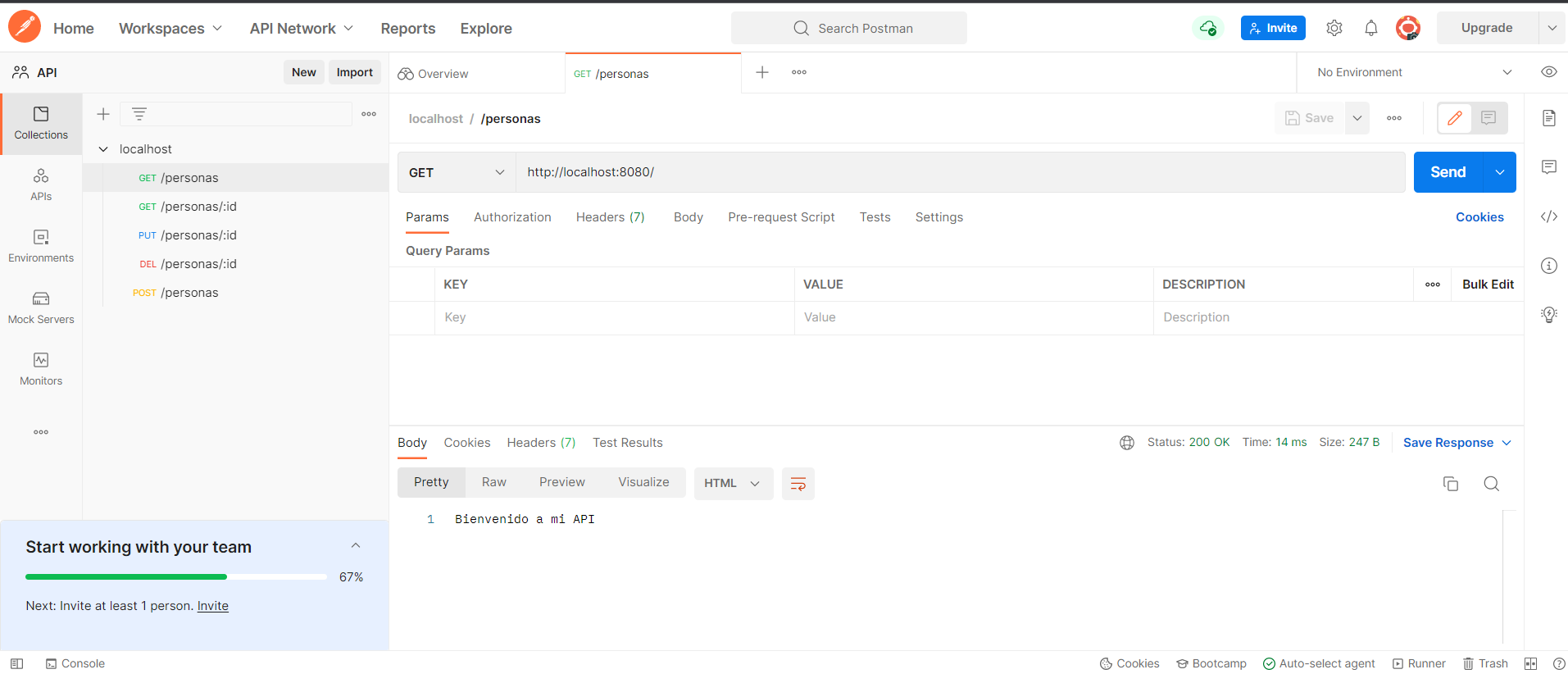Viewport: 1568px width, 674px height.
Task: Open help icon in status bar
Action: 1559,663
